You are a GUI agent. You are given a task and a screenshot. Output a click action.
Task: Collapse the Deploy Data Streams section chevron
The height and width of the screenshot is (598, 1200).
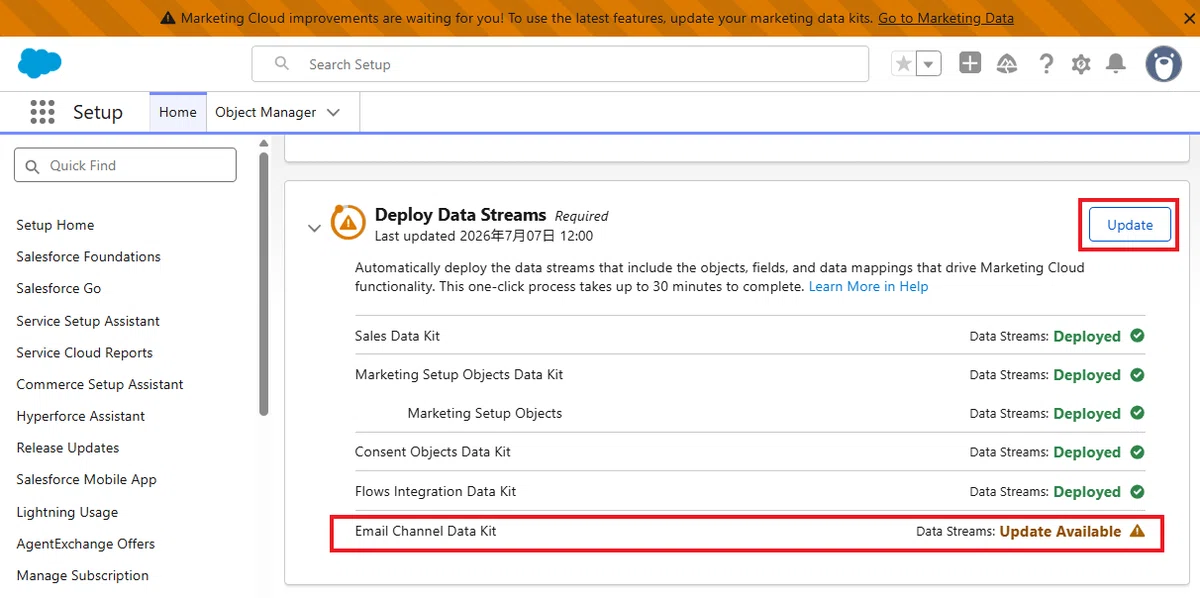pos(314,228)
